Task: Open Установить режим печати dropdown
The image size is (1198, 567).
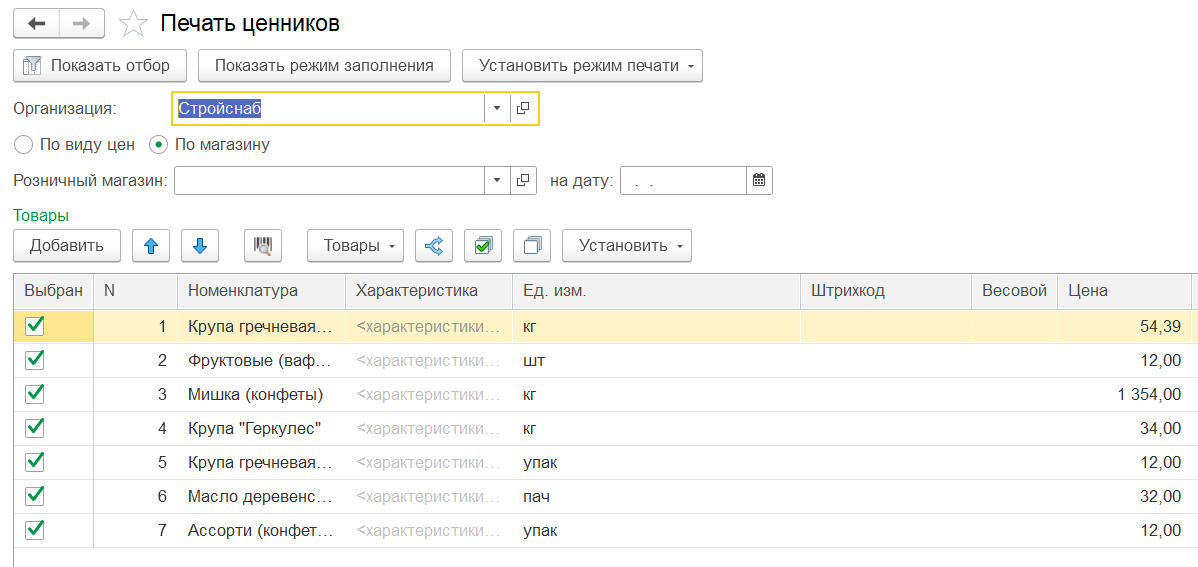Action: coord(582,65)
